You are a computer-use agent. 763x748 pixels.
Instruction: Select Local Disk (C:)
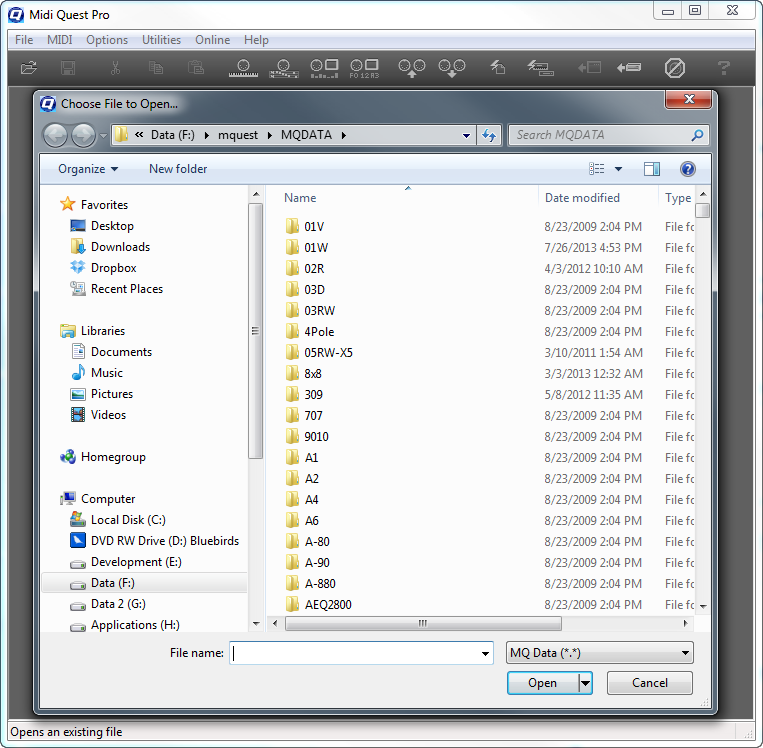[x=118, y=520]
